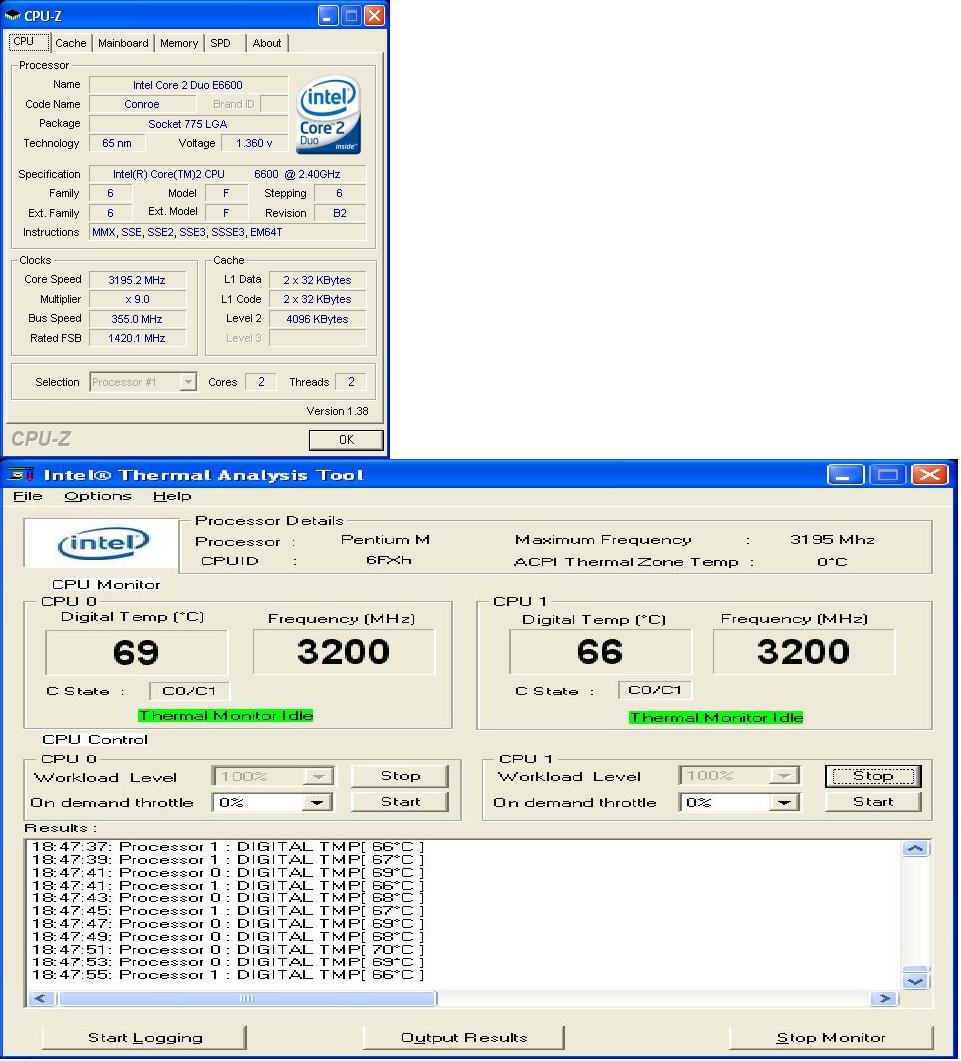
Task: Close the Intel Thermal Analysis Tool window
Action: (x=929, y=475)
